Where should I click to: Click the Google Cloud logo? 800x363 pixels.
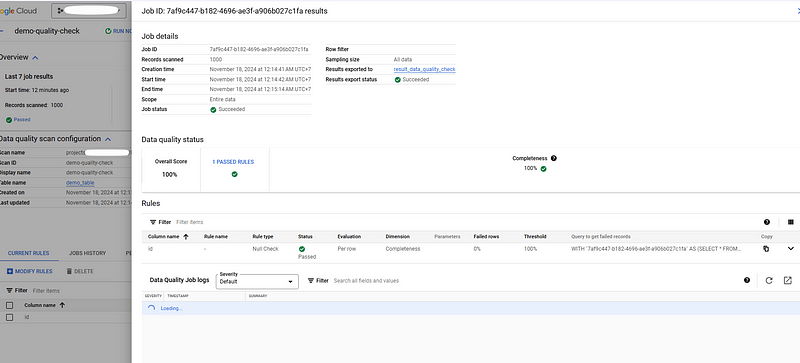pos(18,11)
